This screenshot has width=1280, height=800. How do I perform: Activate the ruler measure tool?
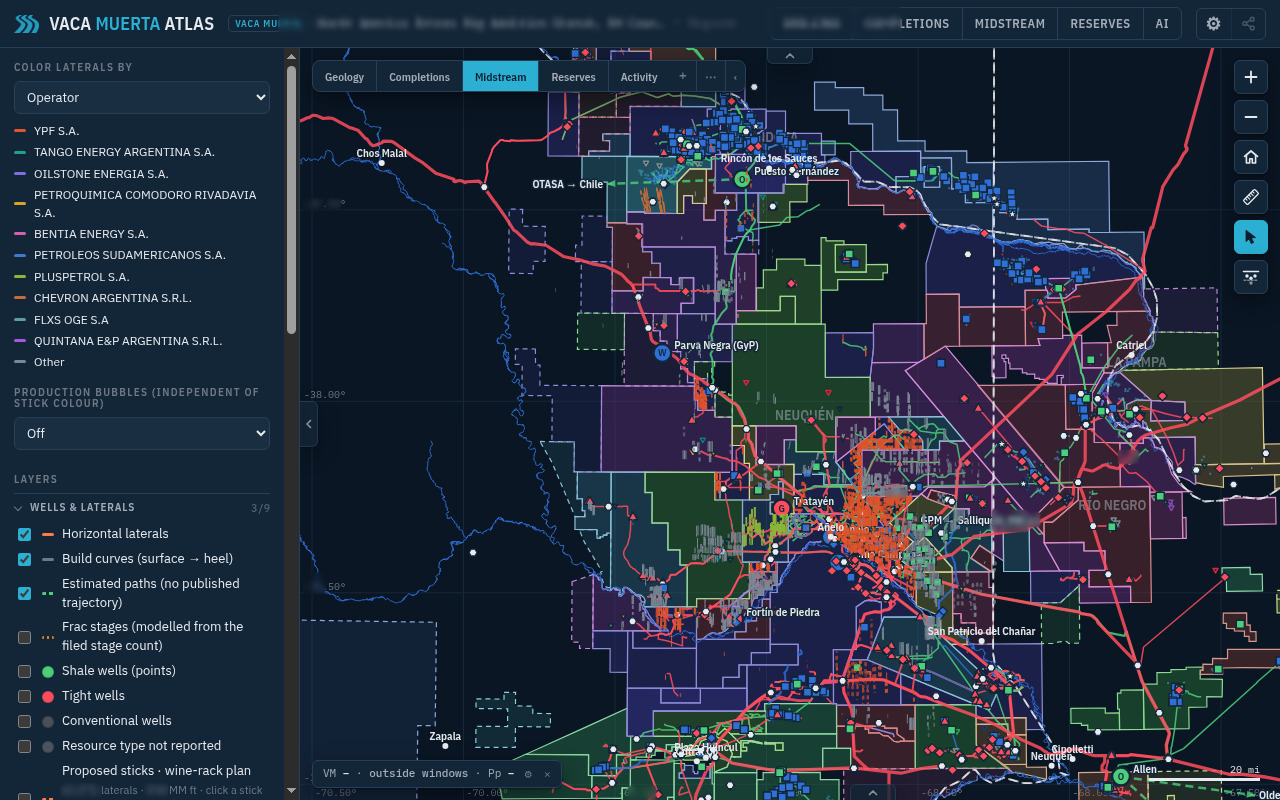1251,197
